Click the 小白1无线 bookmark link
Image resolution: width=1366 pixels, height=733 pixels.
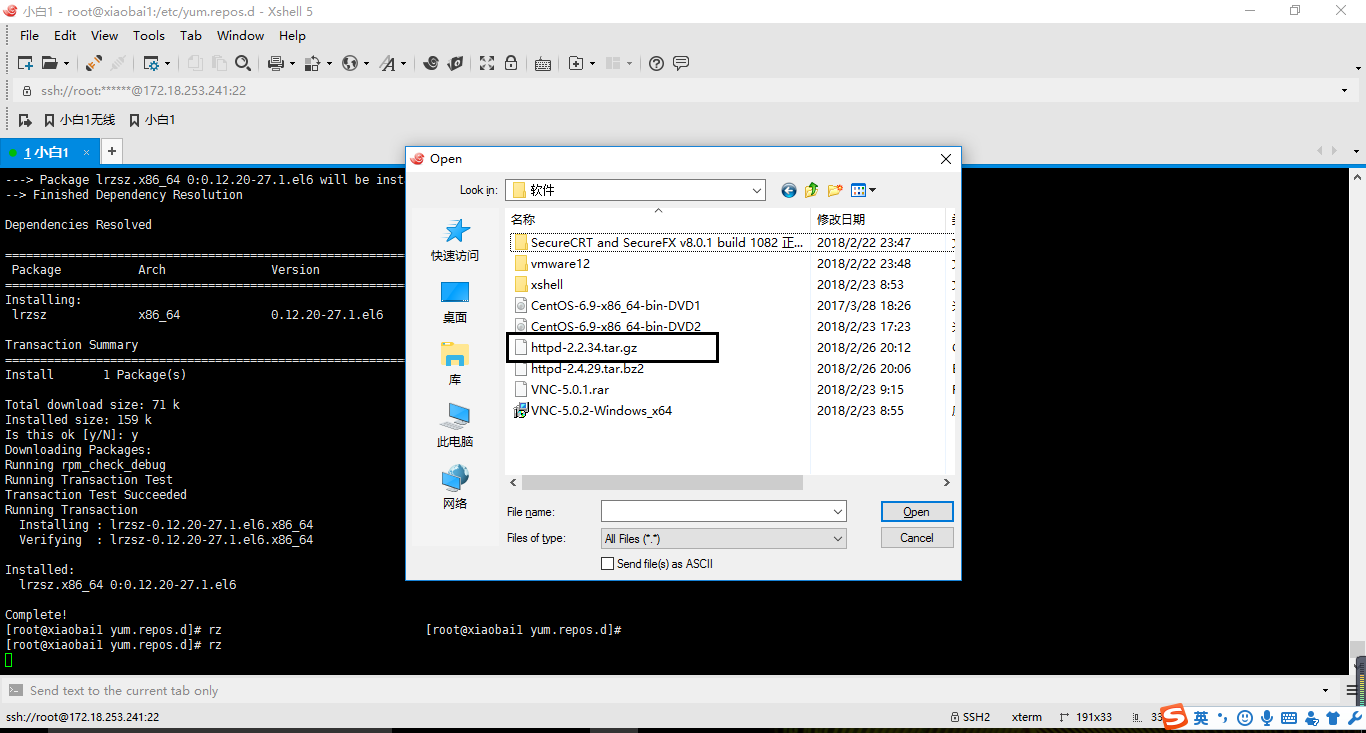click(79, 120)
